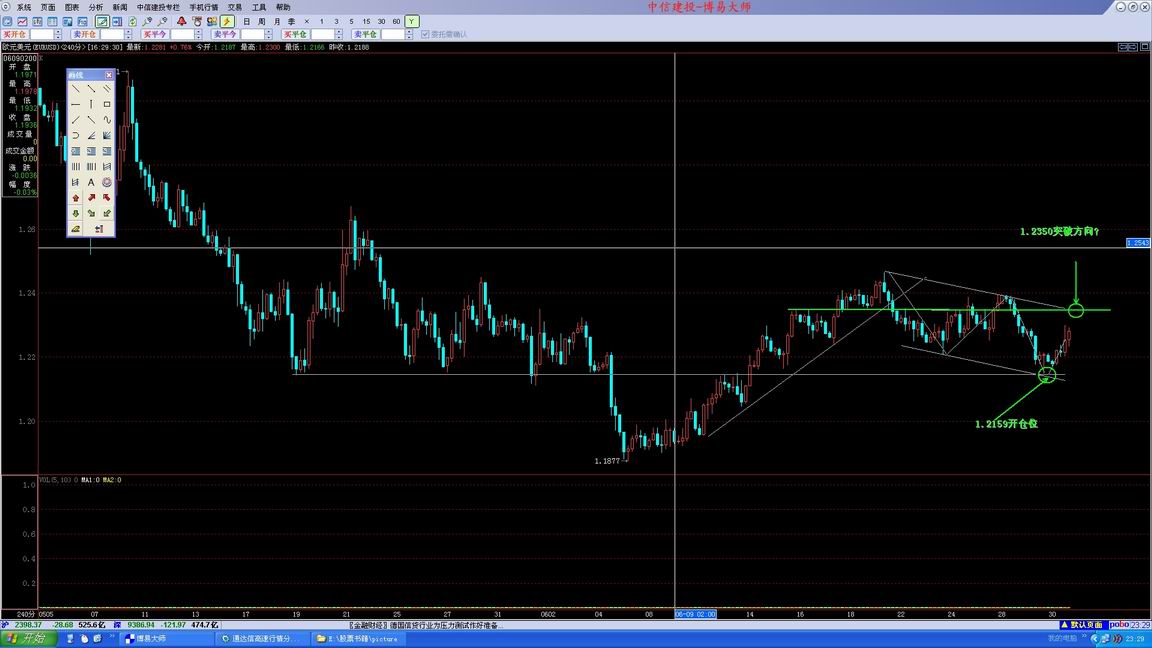Adjust the 买开仓 quantity spinner

[x=58, y=35]
